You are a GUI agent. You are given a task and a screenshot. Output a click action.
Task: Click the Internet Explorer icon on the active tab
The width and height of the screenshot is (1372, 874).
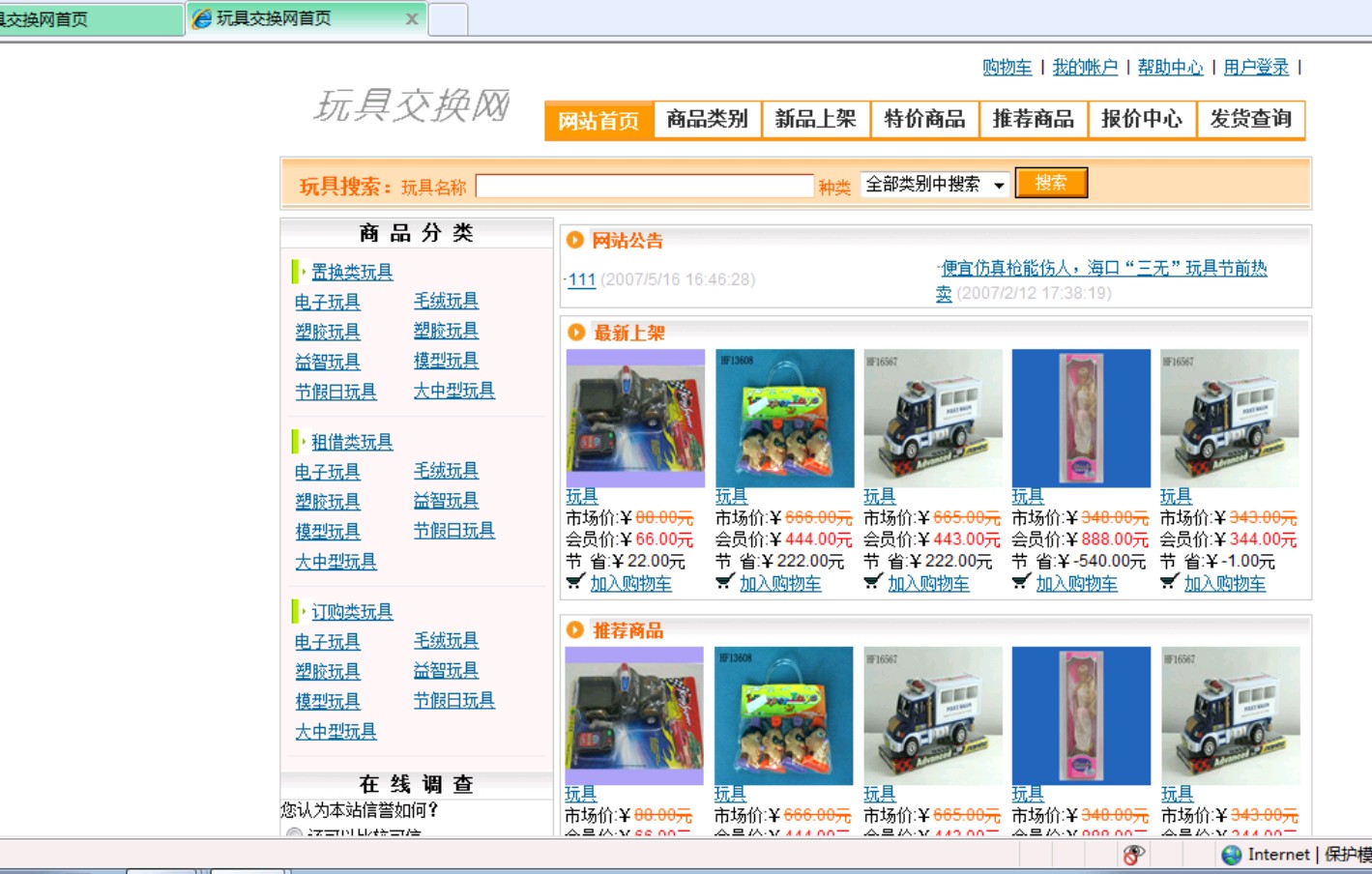click(201, 18)
